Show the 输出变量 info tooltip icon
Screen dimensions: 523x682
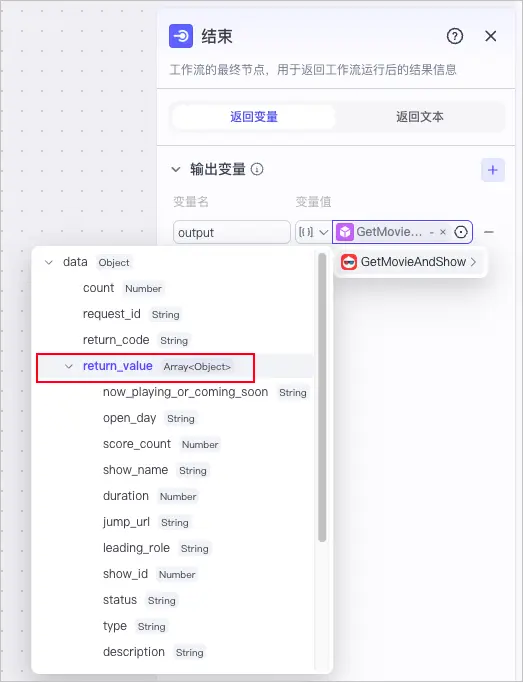point(257,169)
